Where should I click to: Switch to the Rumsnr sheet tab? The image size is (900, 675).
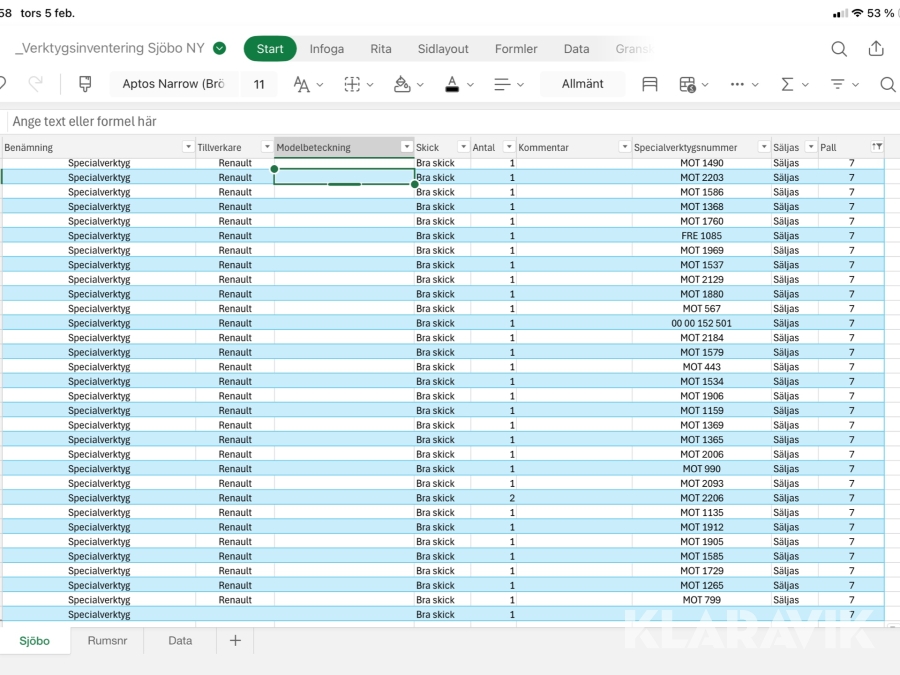[107, 641]
